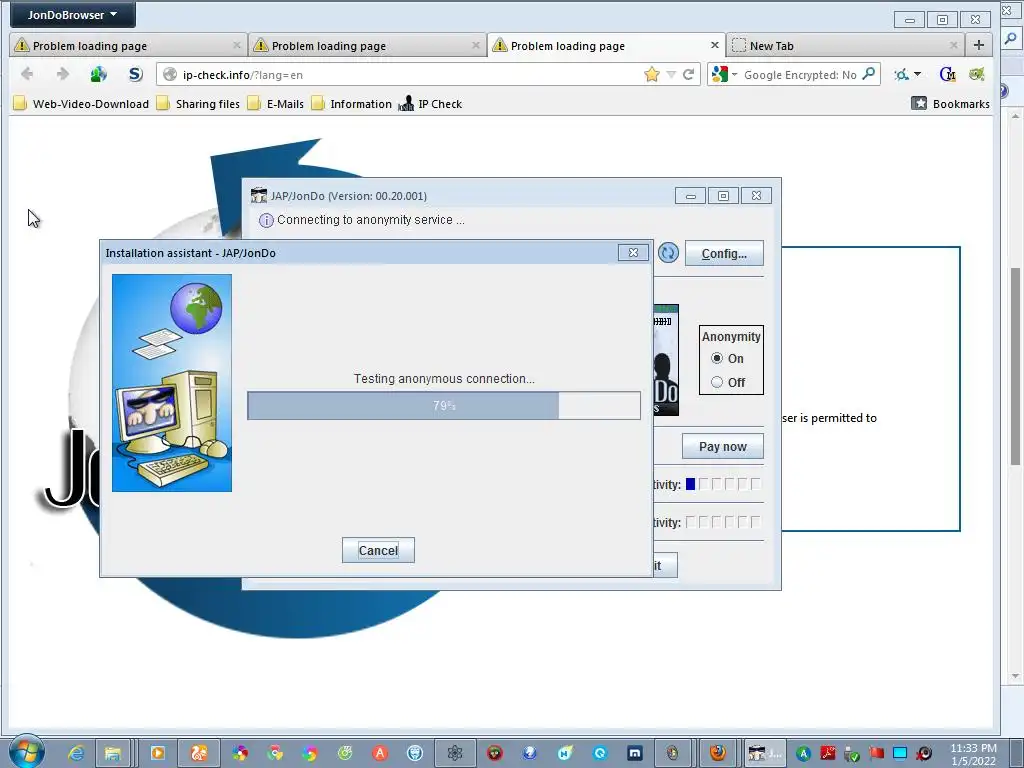Click the blue activity indicator square
Viewport: 1024px width, 768px height.
[x=690, y=484]
